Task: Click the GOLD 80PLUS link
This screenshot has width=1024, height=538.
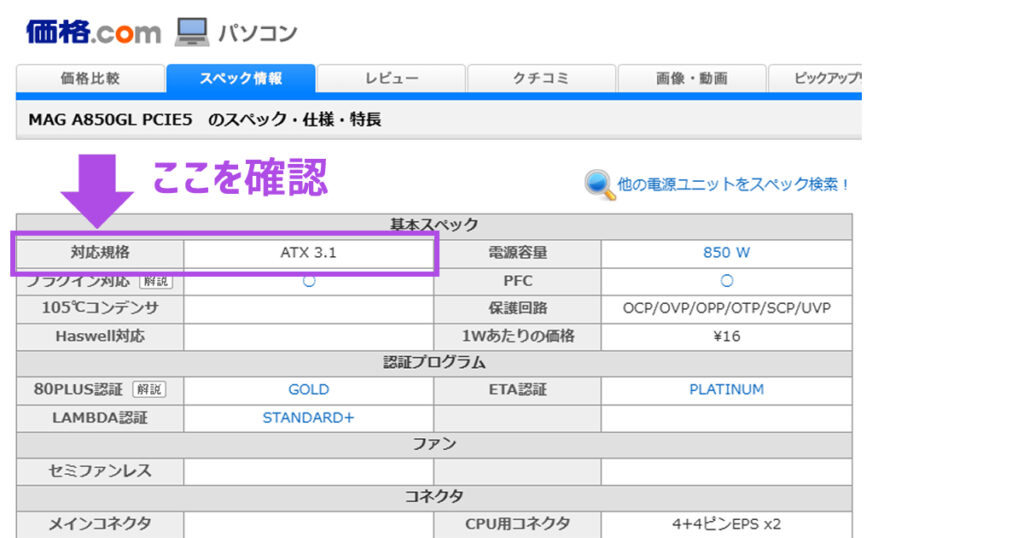Action: [x=308, y=390]
